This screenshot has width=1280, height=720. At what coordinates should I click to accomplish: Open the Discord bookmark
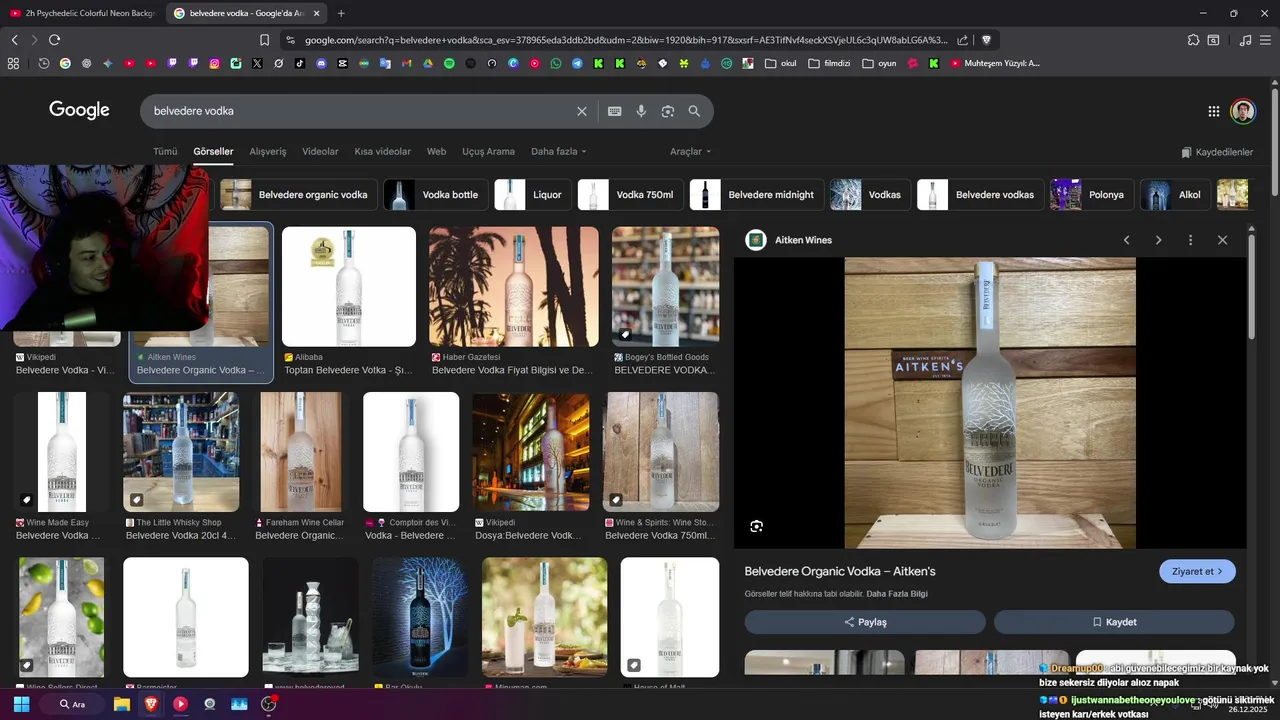(321, 63)
